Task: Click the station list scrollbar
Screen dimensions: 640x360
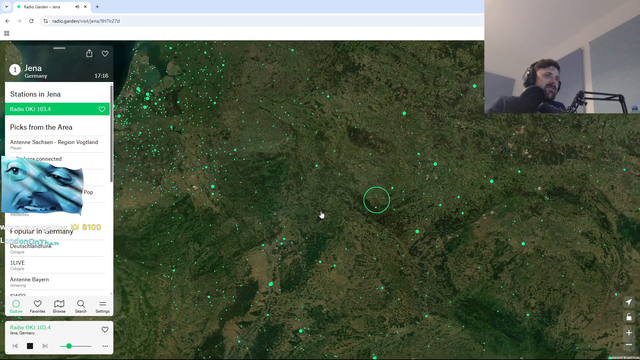Action: [111, 133]
